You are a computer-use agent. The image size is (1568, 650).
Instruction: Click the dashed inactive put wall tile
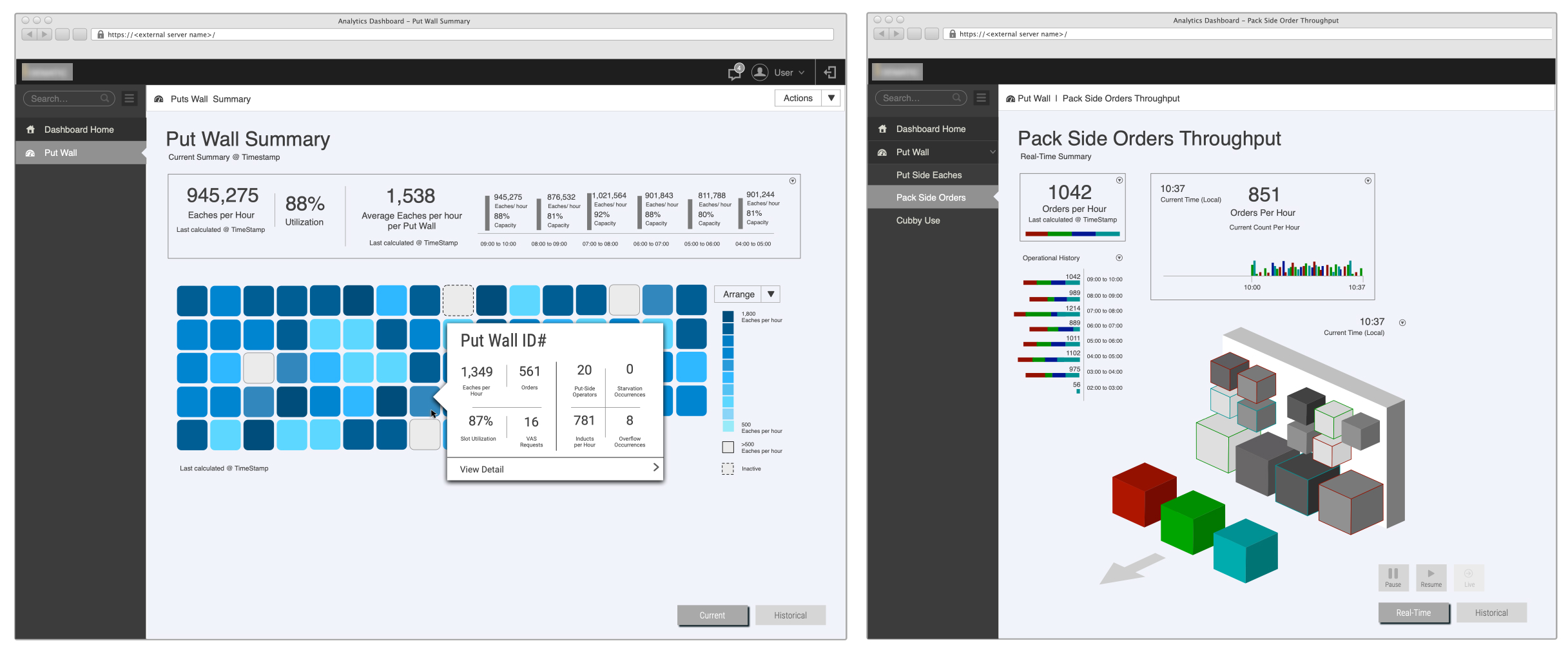point(458,301)
